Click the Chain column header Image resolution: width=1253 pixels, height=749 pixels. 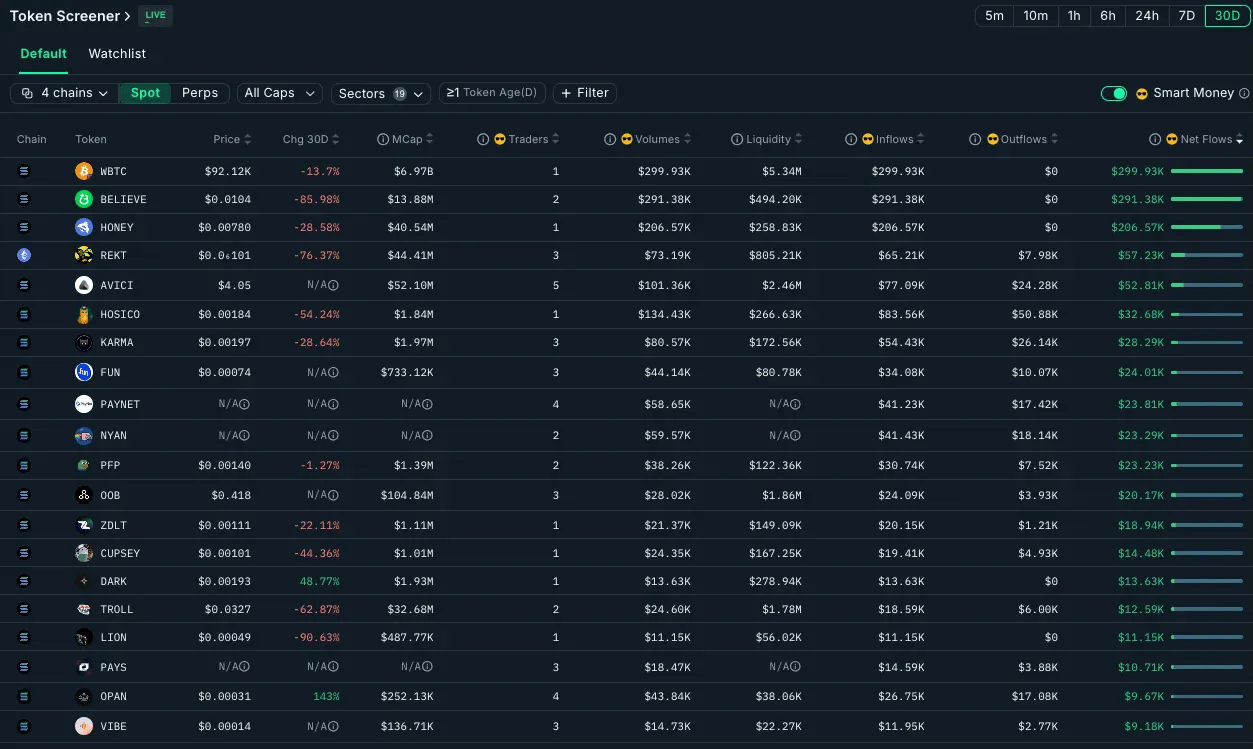click(x=32, y=139)
